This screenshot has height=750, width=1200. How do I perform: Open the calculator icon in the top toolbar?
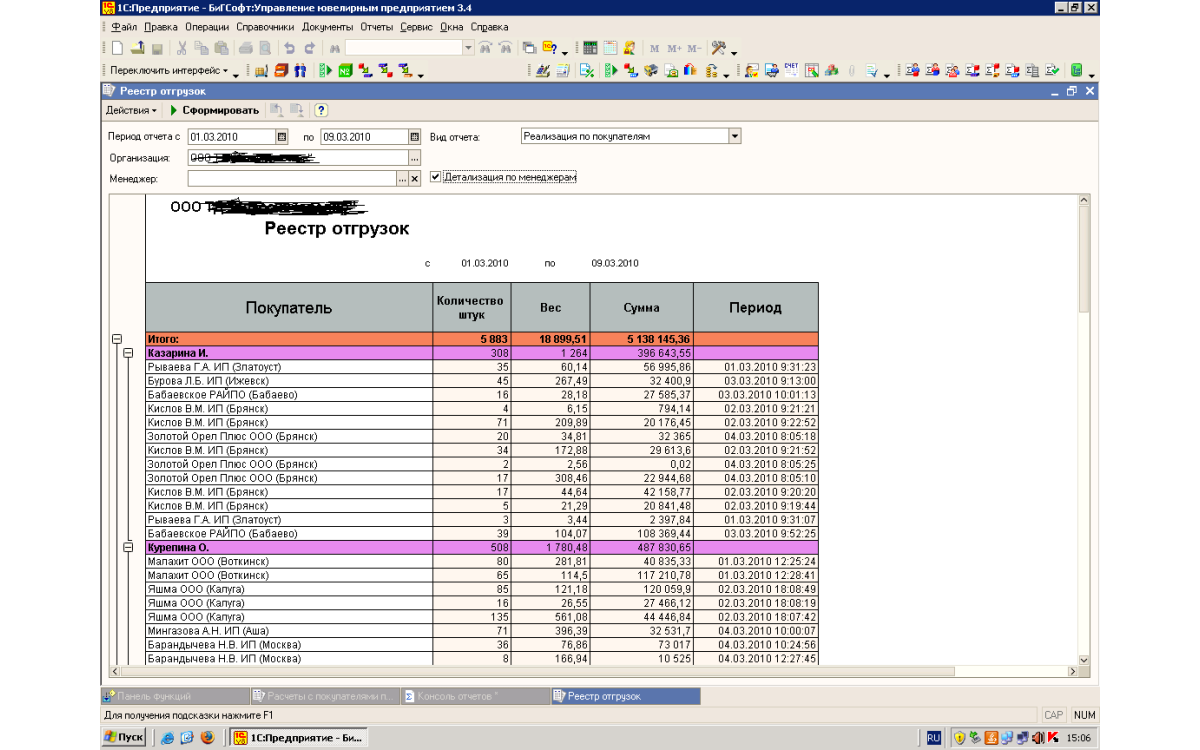pos(590,48)
